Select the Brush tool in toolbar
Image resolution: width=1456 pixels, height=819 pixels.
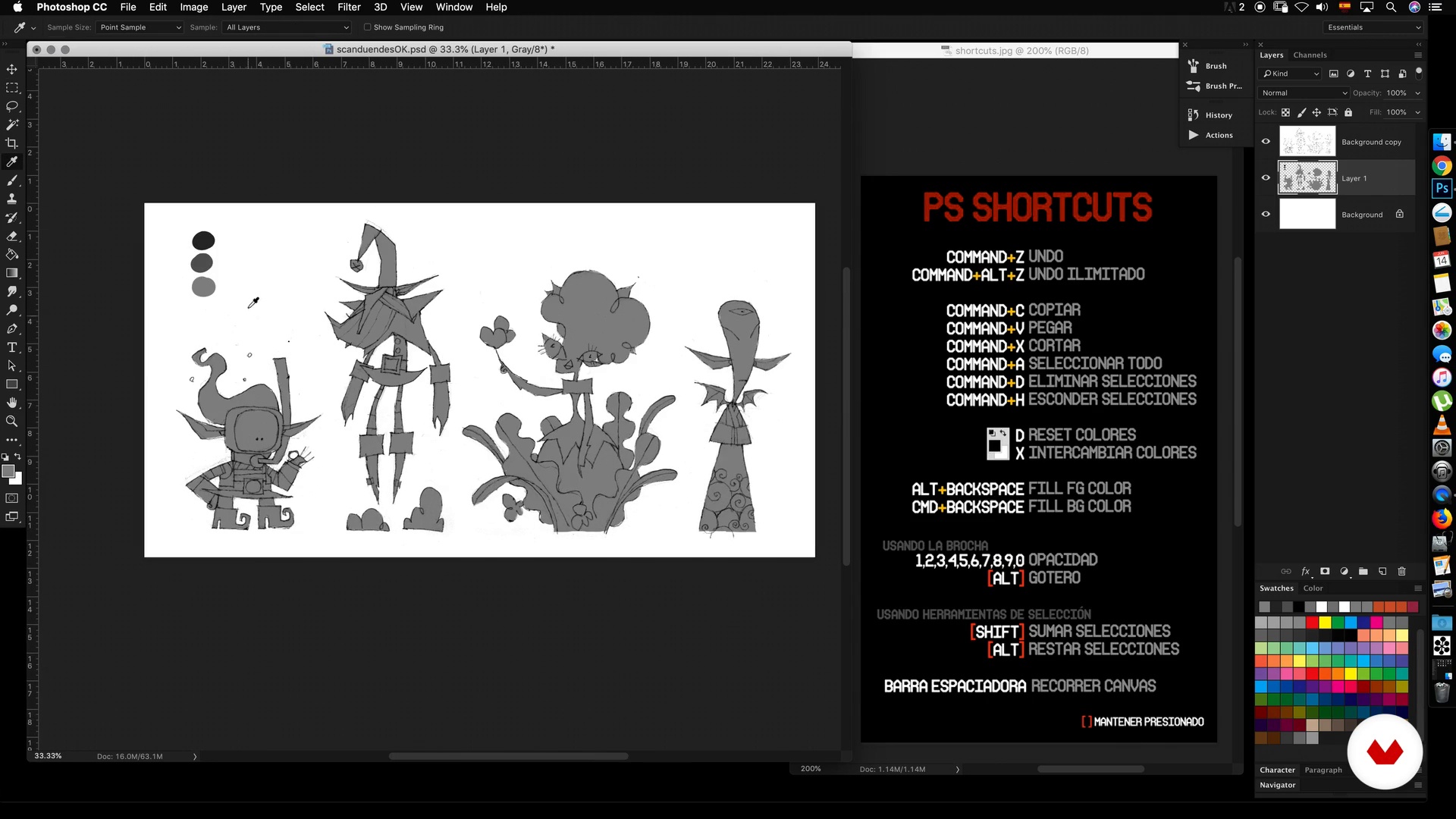pyautogui.click(x=11, y=180)
